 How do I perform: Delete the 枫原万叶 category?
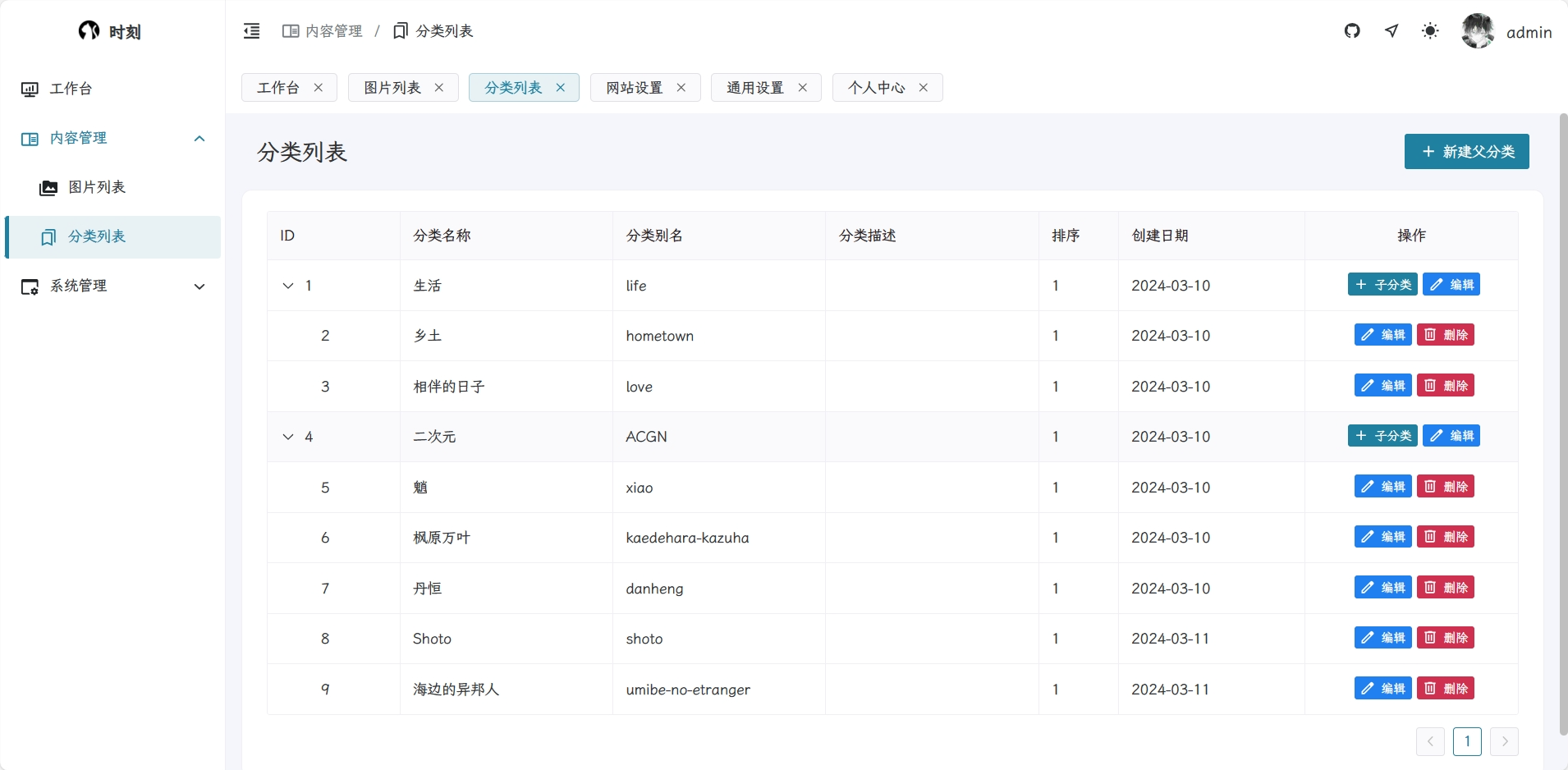[1446, 537]
